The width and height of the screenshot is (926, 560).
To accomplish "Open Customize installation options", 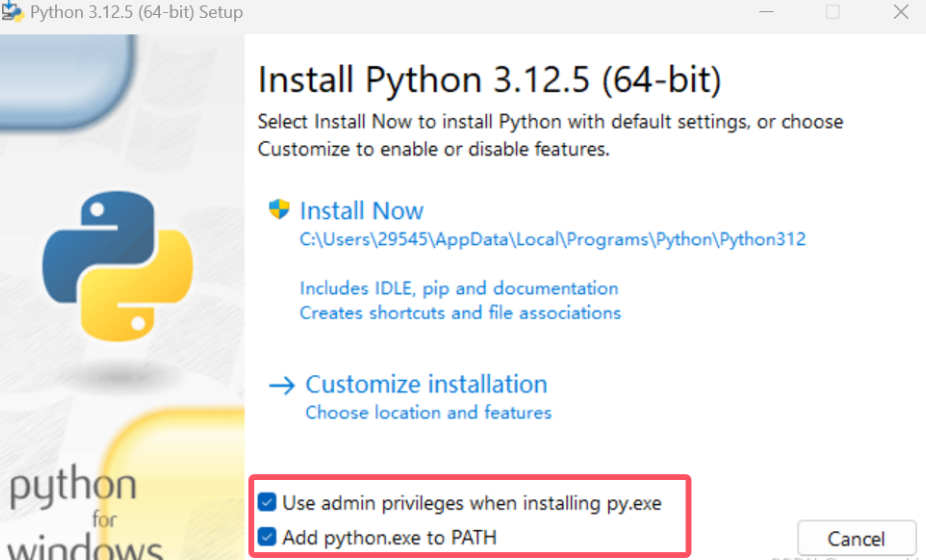I will (x=426, y=385).
